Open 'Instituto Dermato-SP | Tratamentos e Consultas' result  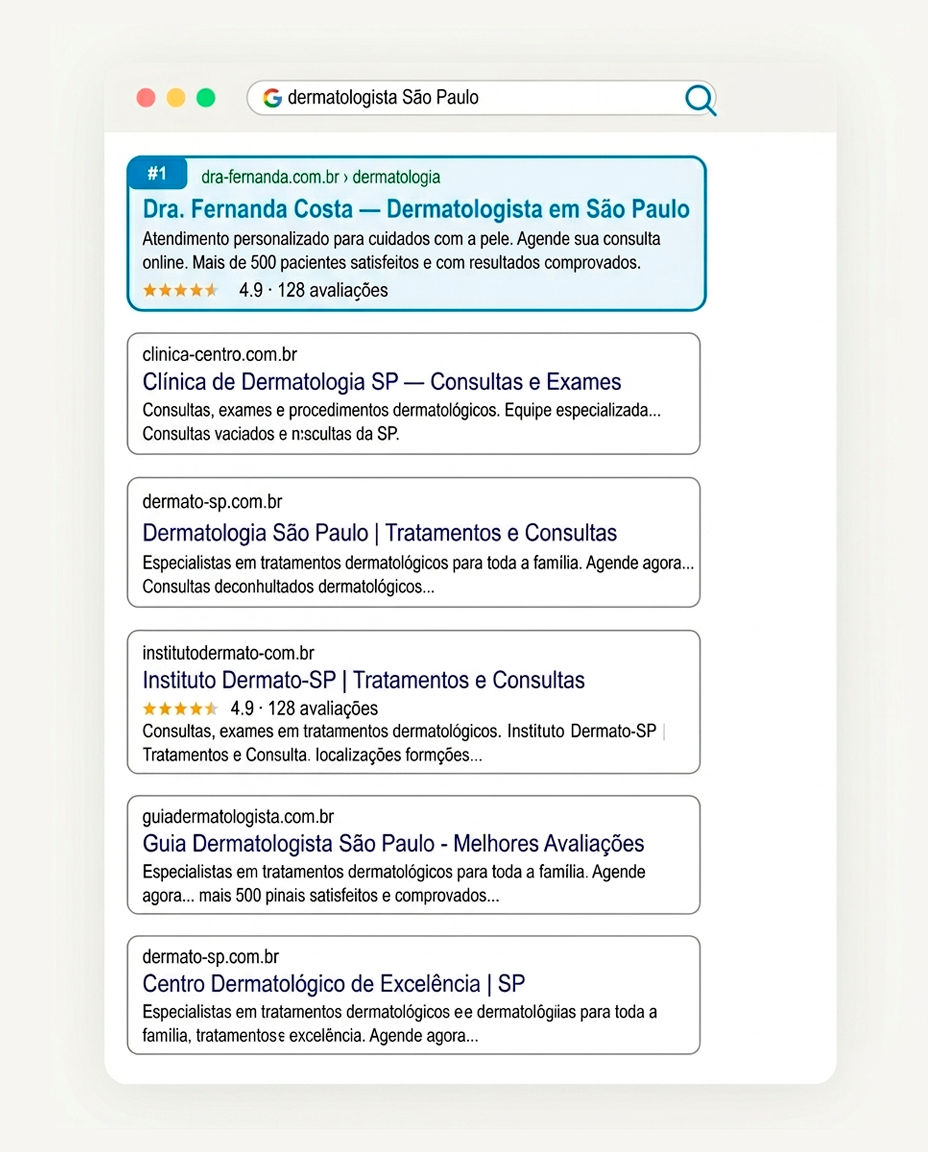click(x=363, y=680)
